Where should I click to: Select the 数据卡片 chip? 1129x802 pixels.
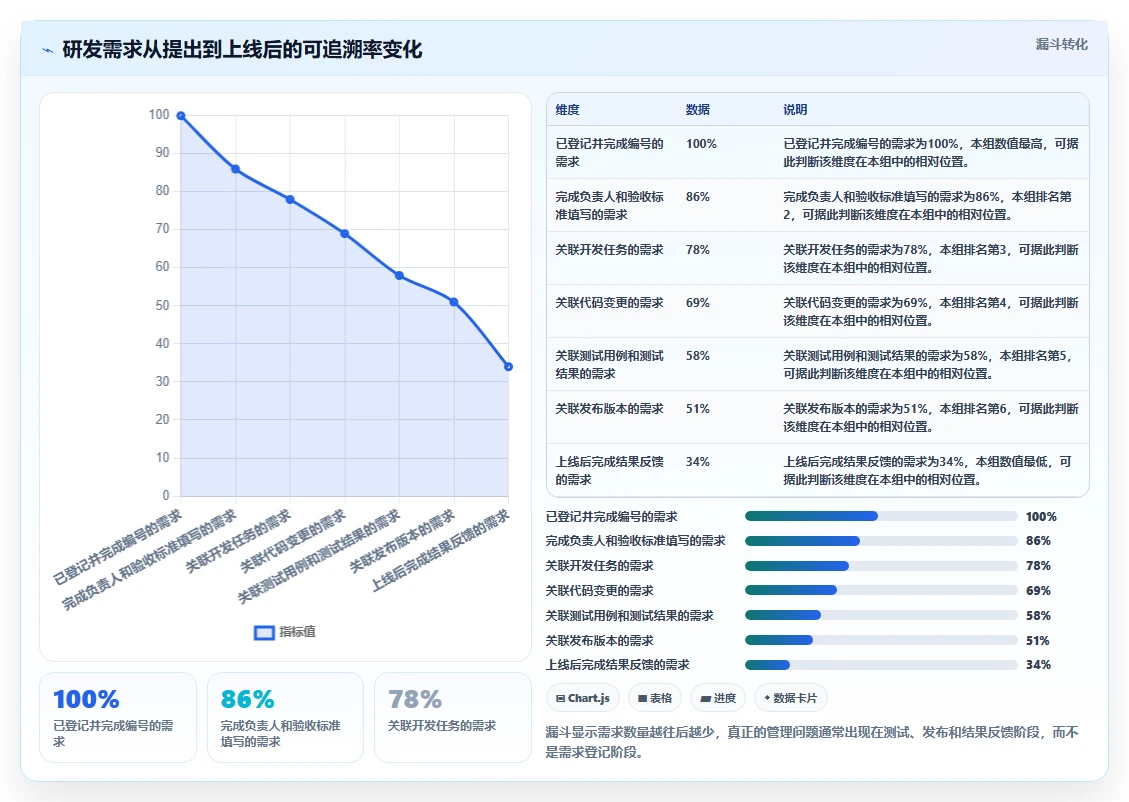coord(791,698)
